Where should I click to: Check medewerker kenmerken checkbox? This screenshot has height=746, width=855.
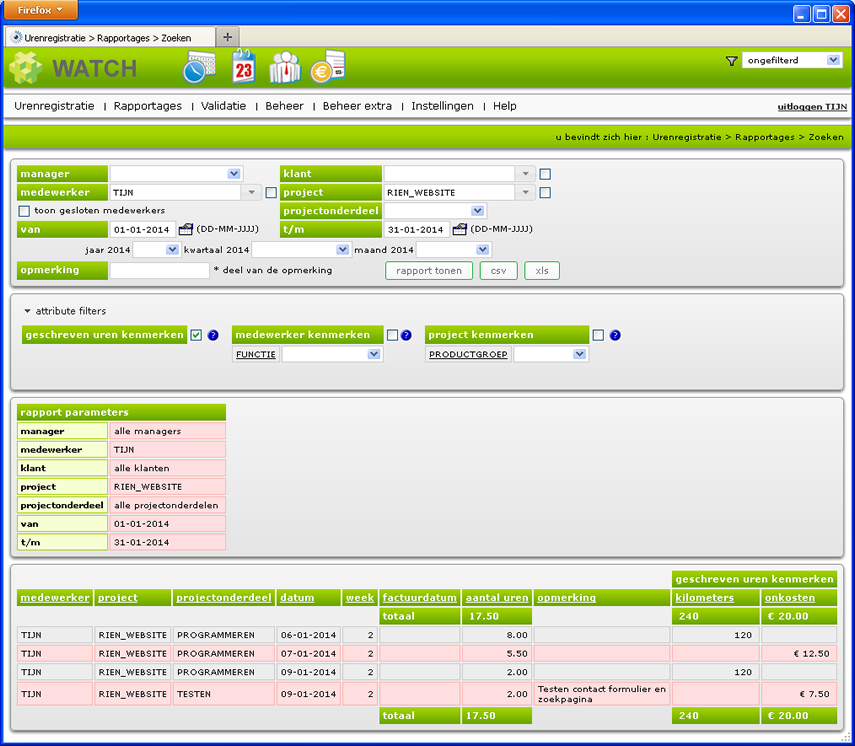[392, 335]
